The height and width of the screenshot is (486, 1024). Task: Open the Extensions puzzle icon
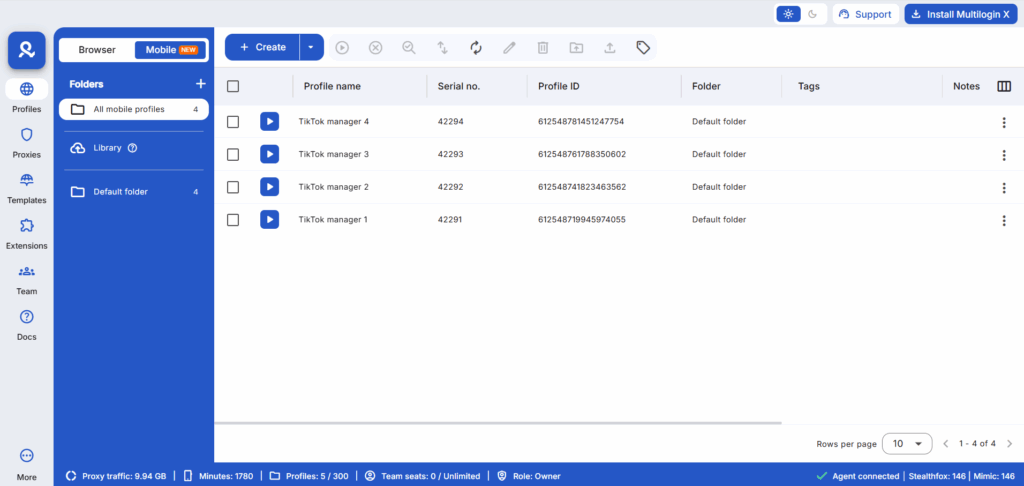pyautogui.click(x=27, y=233)
